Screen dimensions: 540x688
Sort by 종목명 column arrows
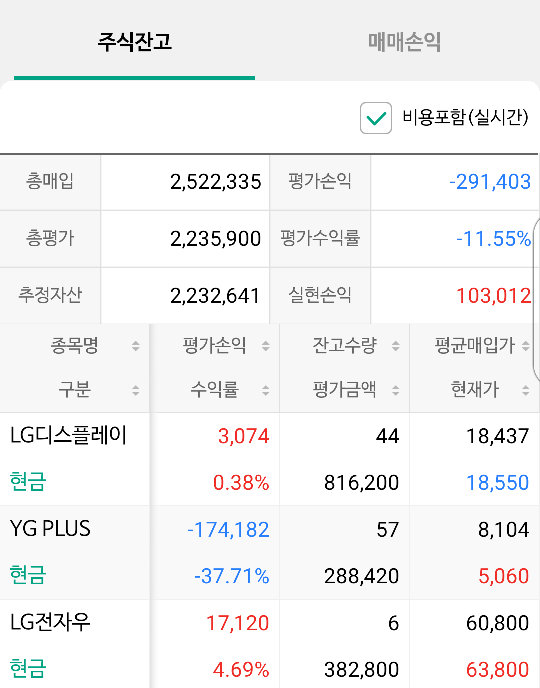(136, 346)
